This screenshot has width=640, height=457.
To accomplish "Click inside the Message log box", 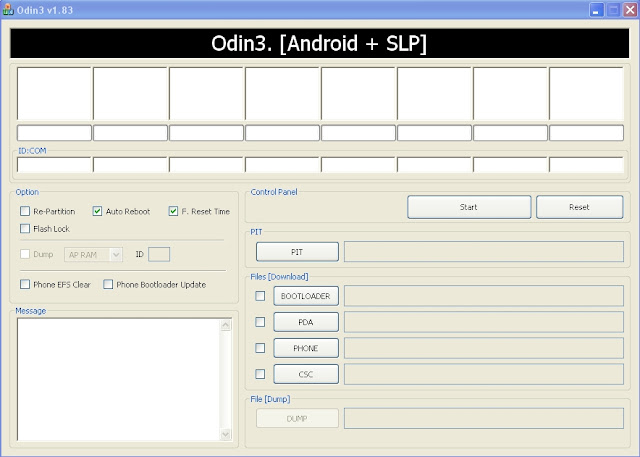I will tap(118, 379).
